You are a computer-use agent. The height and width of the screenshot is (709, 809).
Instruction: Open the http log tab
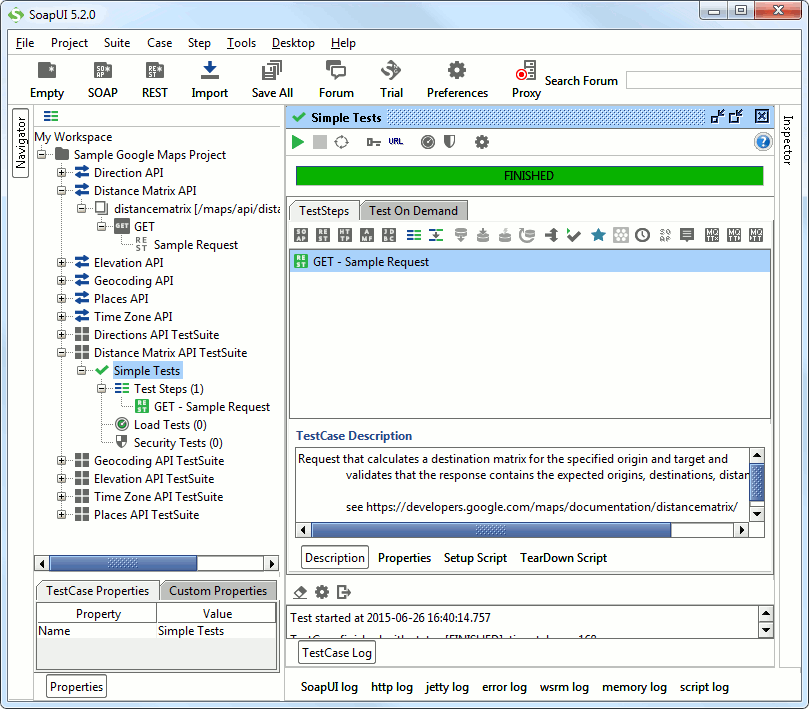(x=392, y=687)
